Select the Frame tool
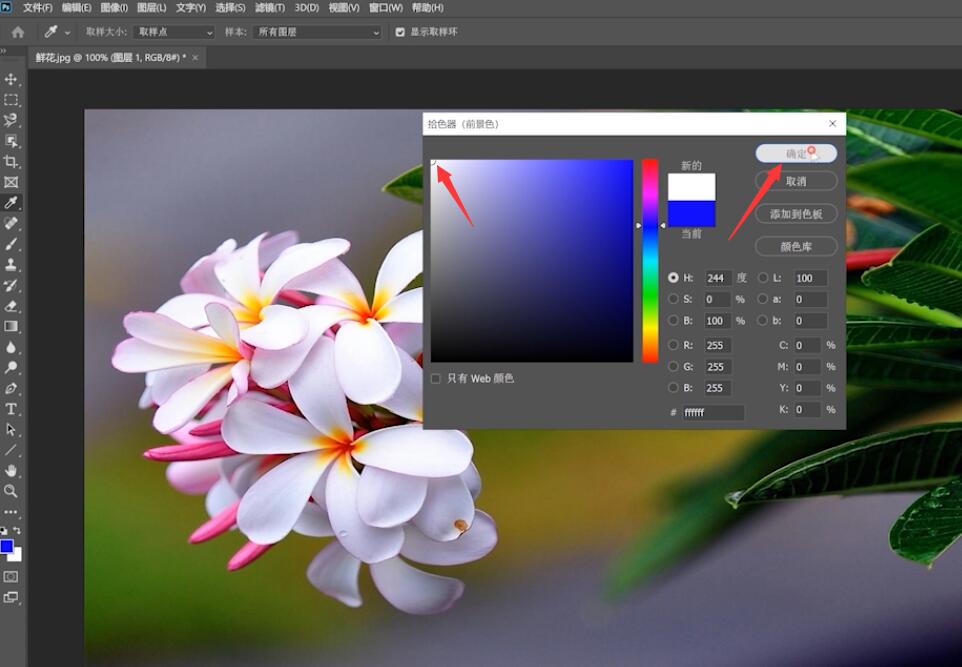 click(x=10, y=182)
